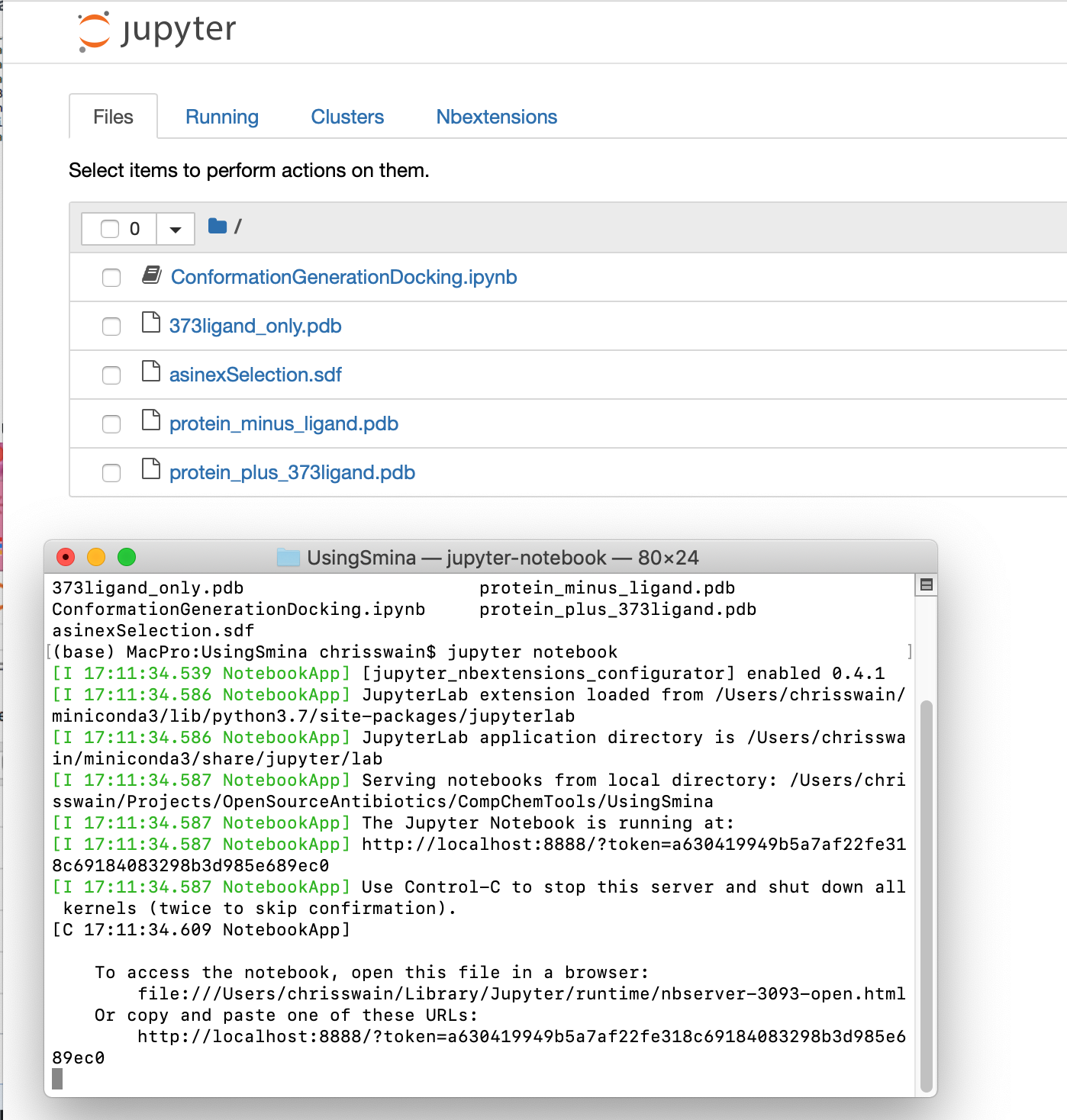Open the asinexSelection.sdf file
Screen dimensions: 1067x1120
click(256, 375)
